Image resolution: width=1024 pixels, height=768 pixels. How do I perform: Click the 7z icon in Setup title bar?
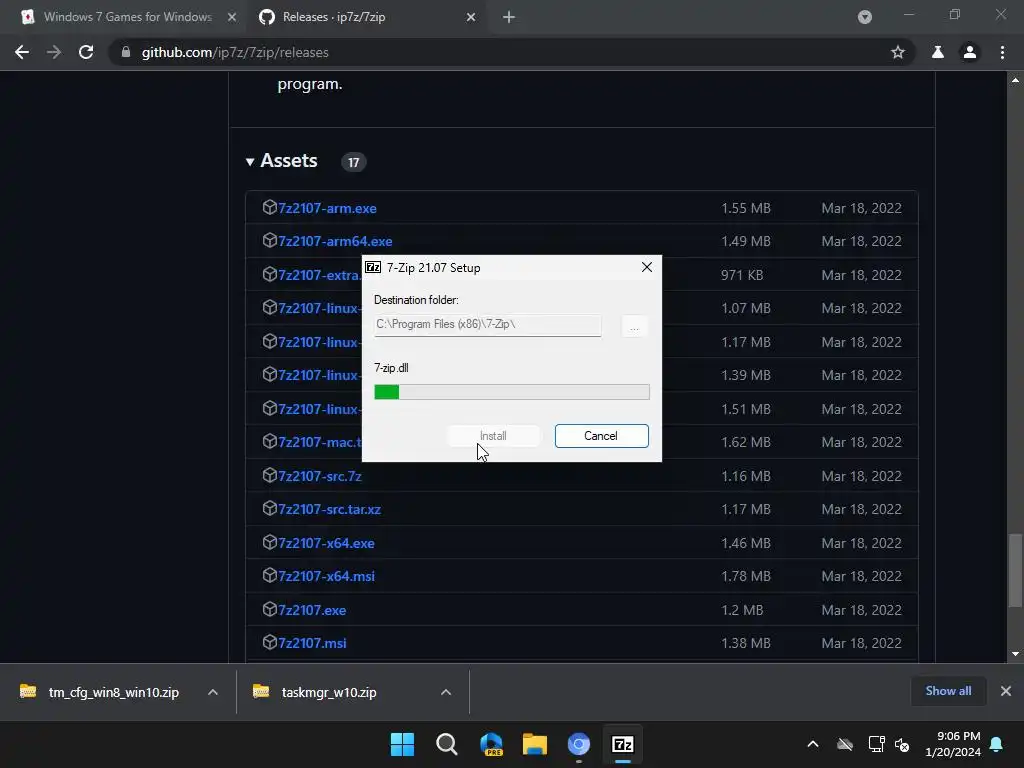(x=373, y=267)
